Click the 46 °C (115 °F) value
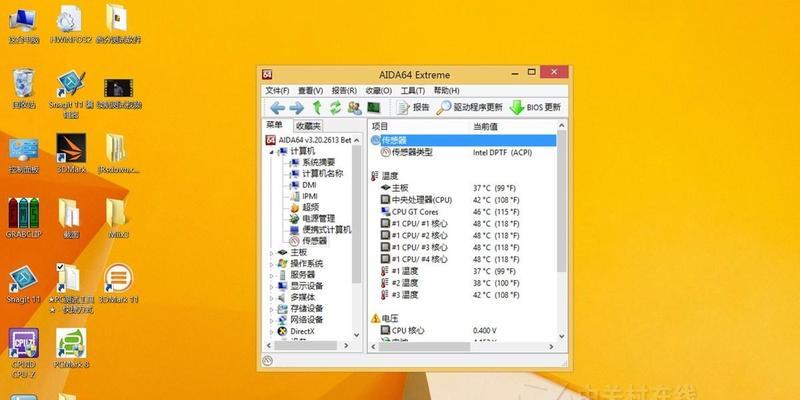Viewport: 800px width, 400px height. coord(496,212)
